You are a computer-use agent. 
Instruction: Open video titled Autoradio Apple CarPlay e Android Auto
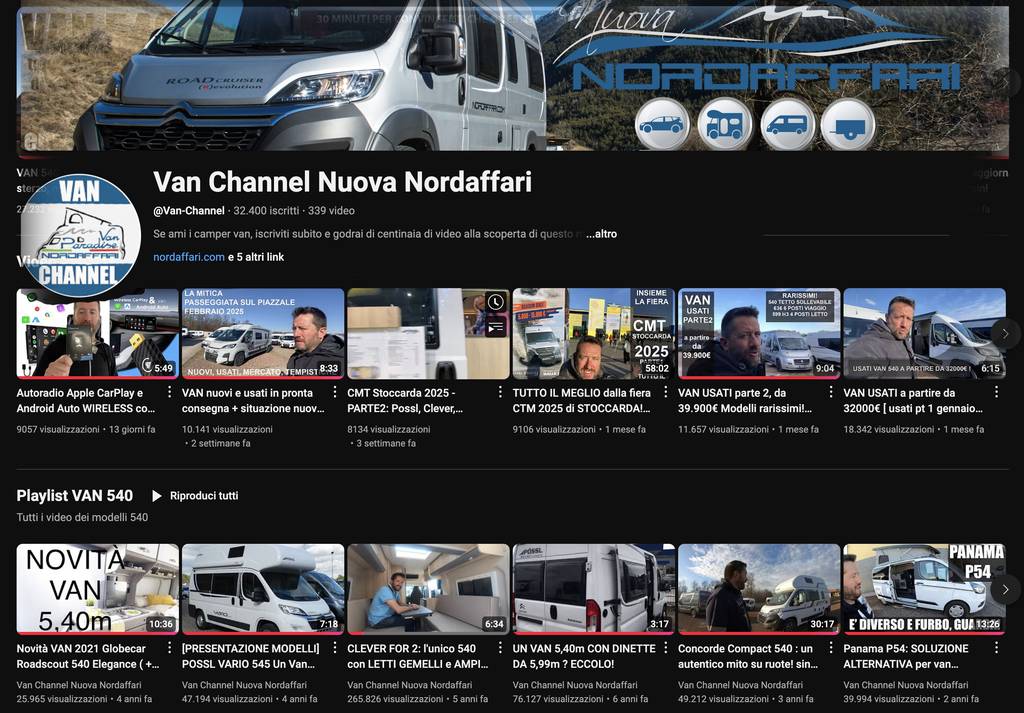[x=86, y=400]
